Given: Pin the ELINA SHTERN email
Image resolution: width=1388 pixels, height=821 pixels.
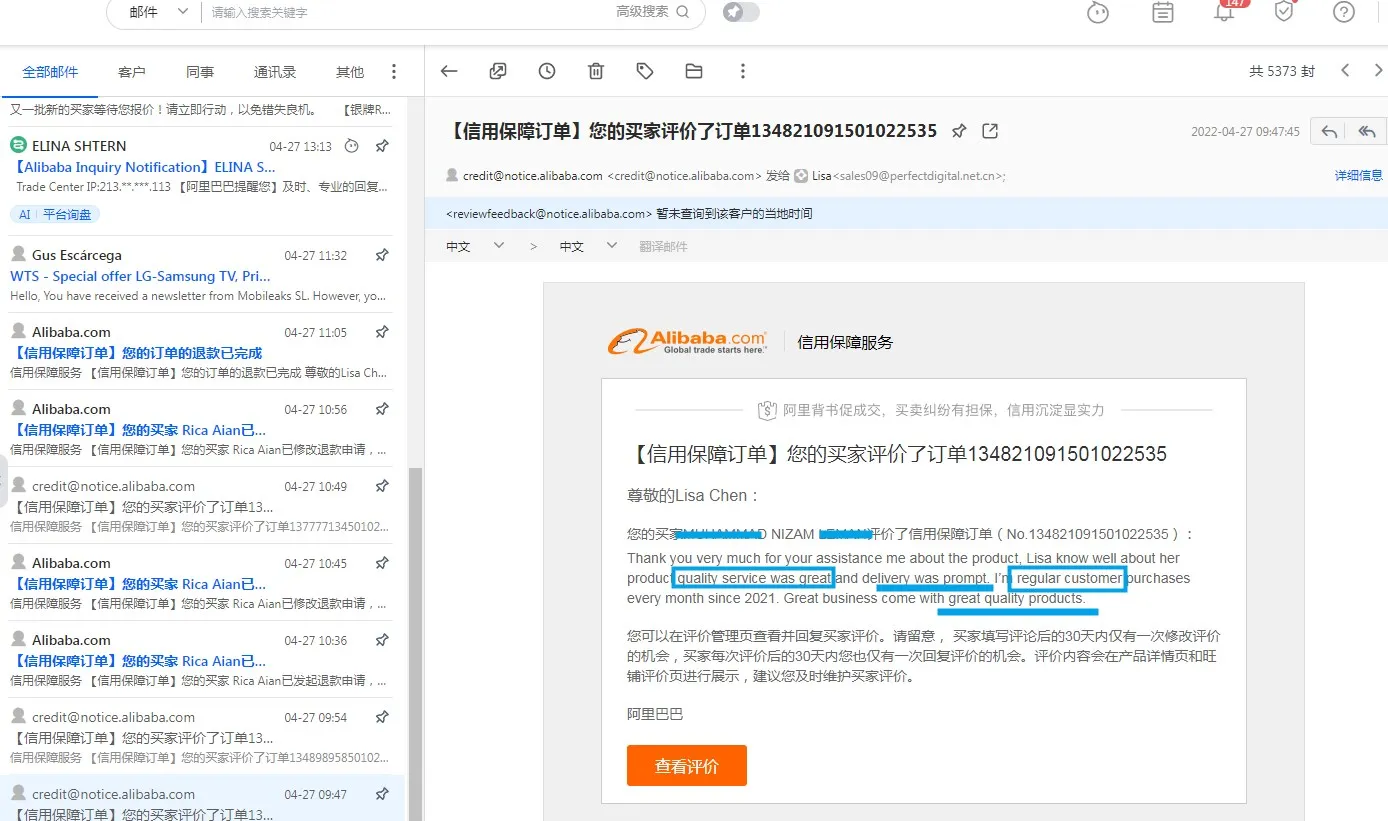Looking at the screenshot, I should (x=382, y=146).
